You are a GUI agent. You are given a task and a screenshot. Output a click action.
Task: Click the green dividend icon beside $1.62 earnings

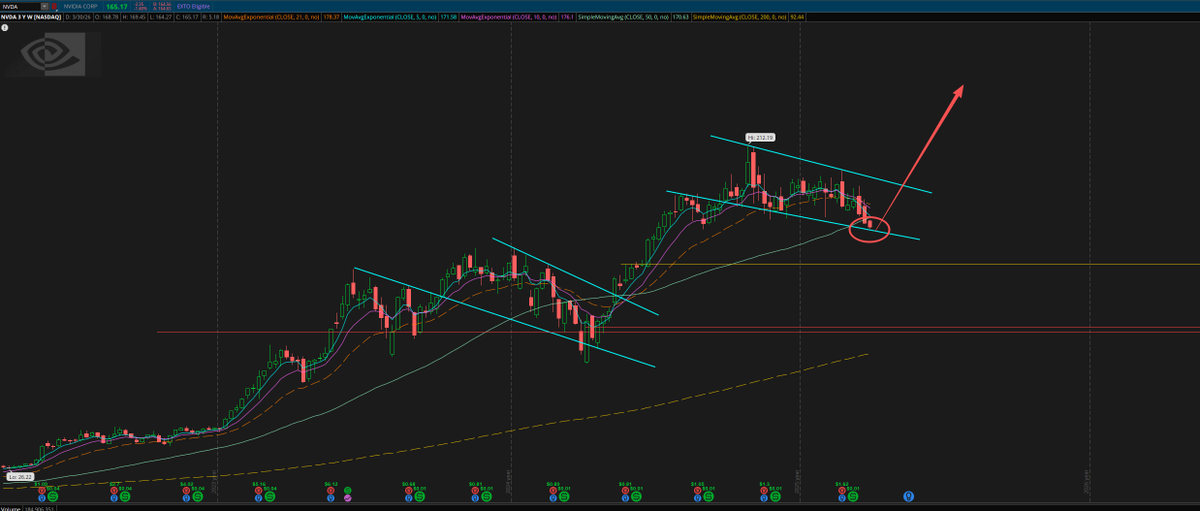(853, 496)
